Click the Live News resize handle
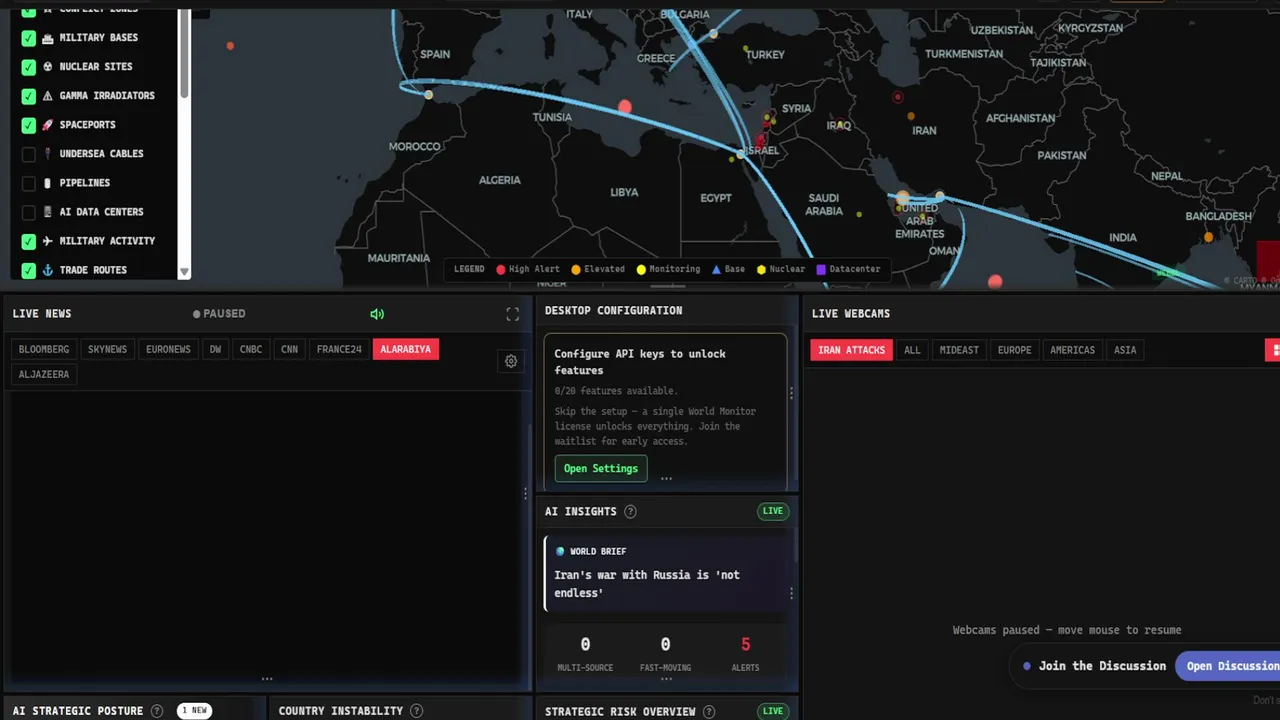The width and height of the screenshot is (1280, 720). (267, 679)
